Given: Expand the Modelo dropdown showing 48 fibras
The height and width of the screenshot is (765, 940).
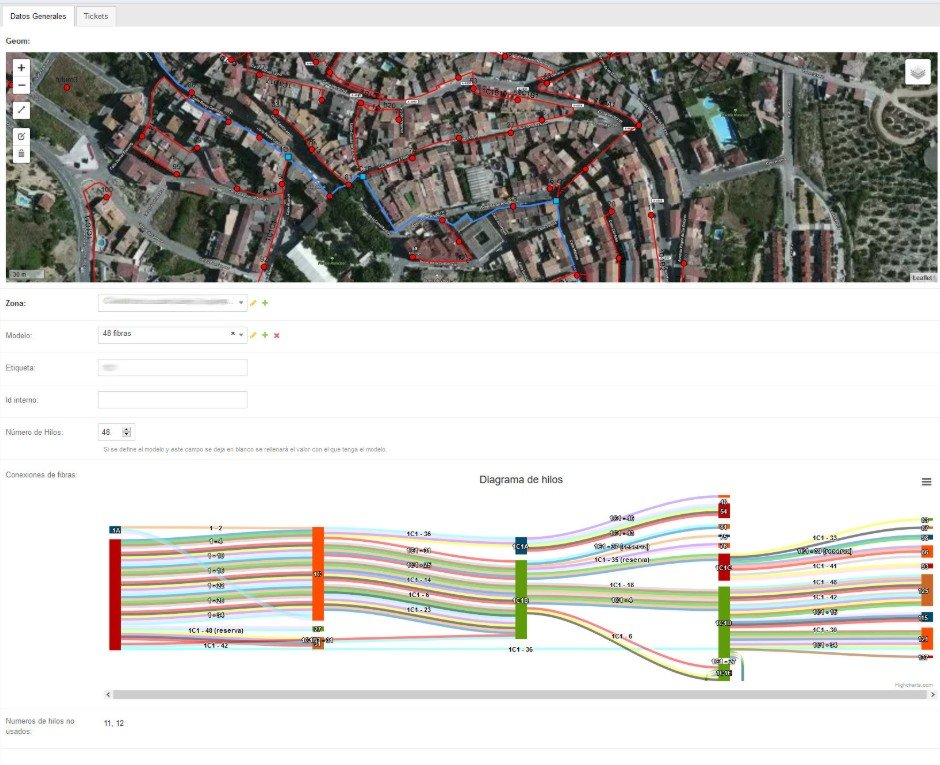Looking at the screenshot, I should pos(241,334).
